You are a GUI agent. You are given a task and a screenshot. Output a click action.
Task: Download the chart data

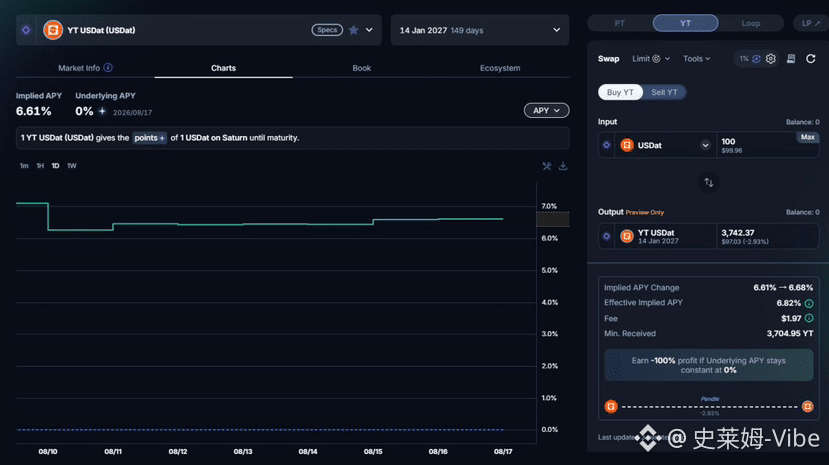pyautogui.click(x=563, y=166)
